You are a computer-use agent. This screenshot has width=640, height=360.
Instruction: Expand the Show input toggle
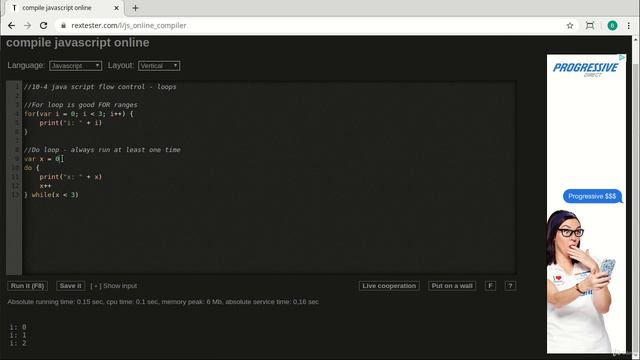coord(114,286)
